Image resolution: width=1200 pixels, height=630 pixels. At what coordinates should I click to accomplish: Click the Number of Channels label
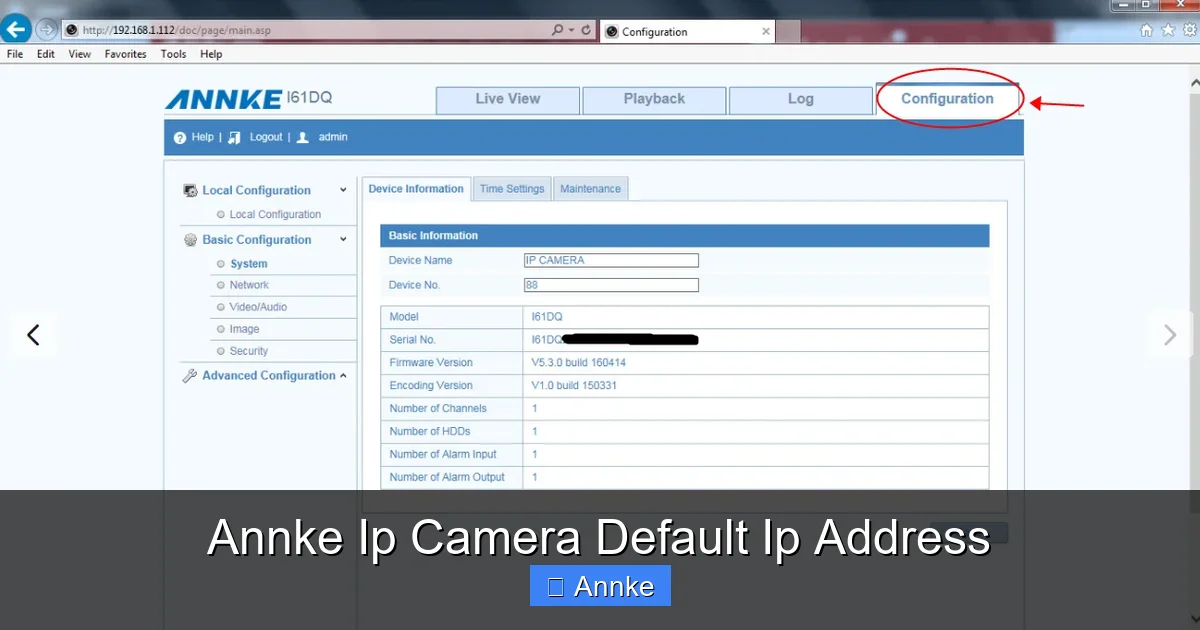[x=438, y=408]
